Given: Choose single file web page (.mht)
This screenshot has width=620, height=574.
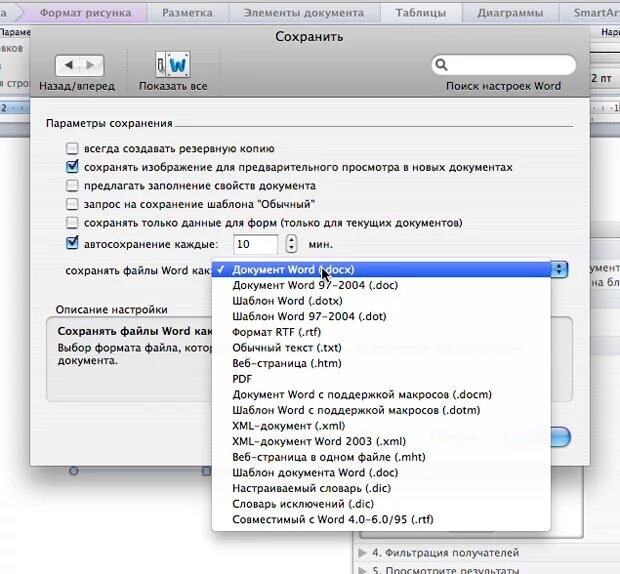Looking at the screenshot, I should coord(382,457).
